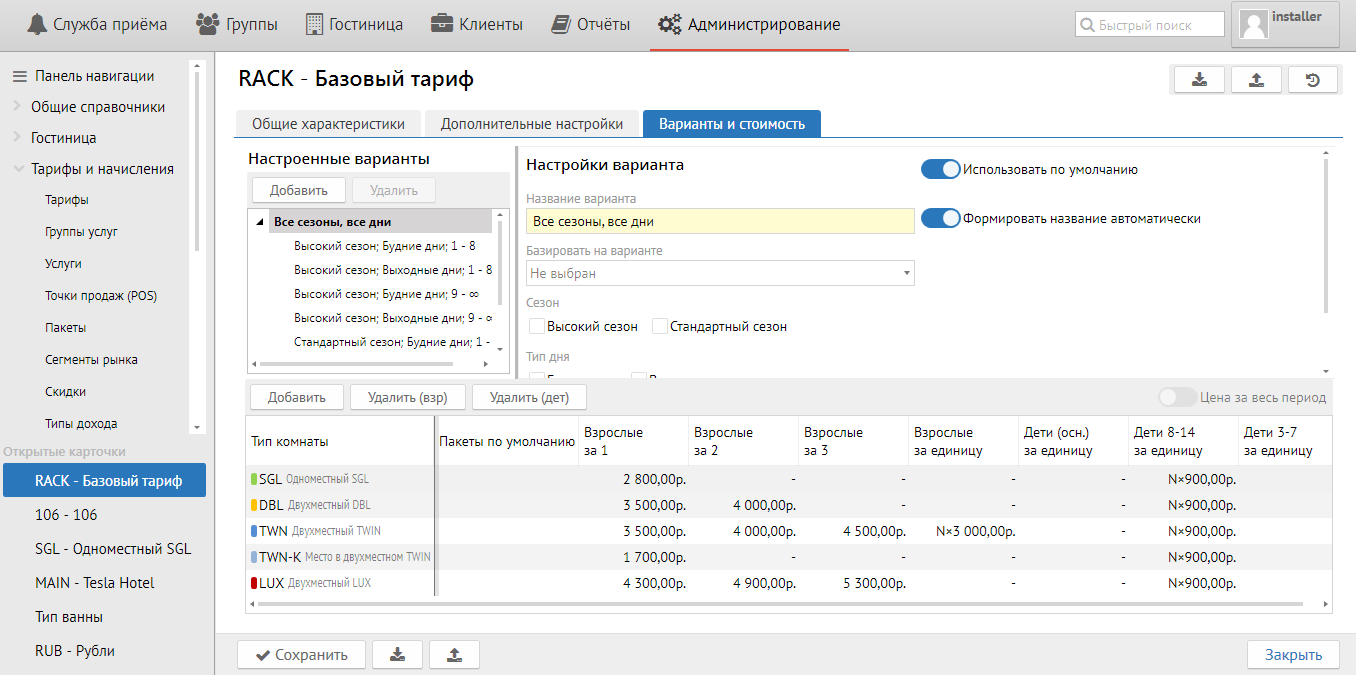Image resolution: width=1356 pixels, height=675 pixels.
Task: Click the download icon next to Сохранить
Action: tap(397, 655)
